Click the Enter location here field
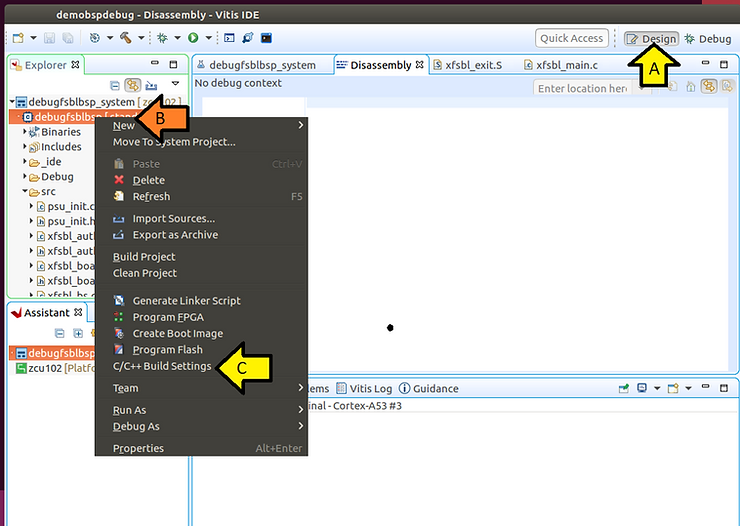740x526 pixels. click(x=585, y=88)
